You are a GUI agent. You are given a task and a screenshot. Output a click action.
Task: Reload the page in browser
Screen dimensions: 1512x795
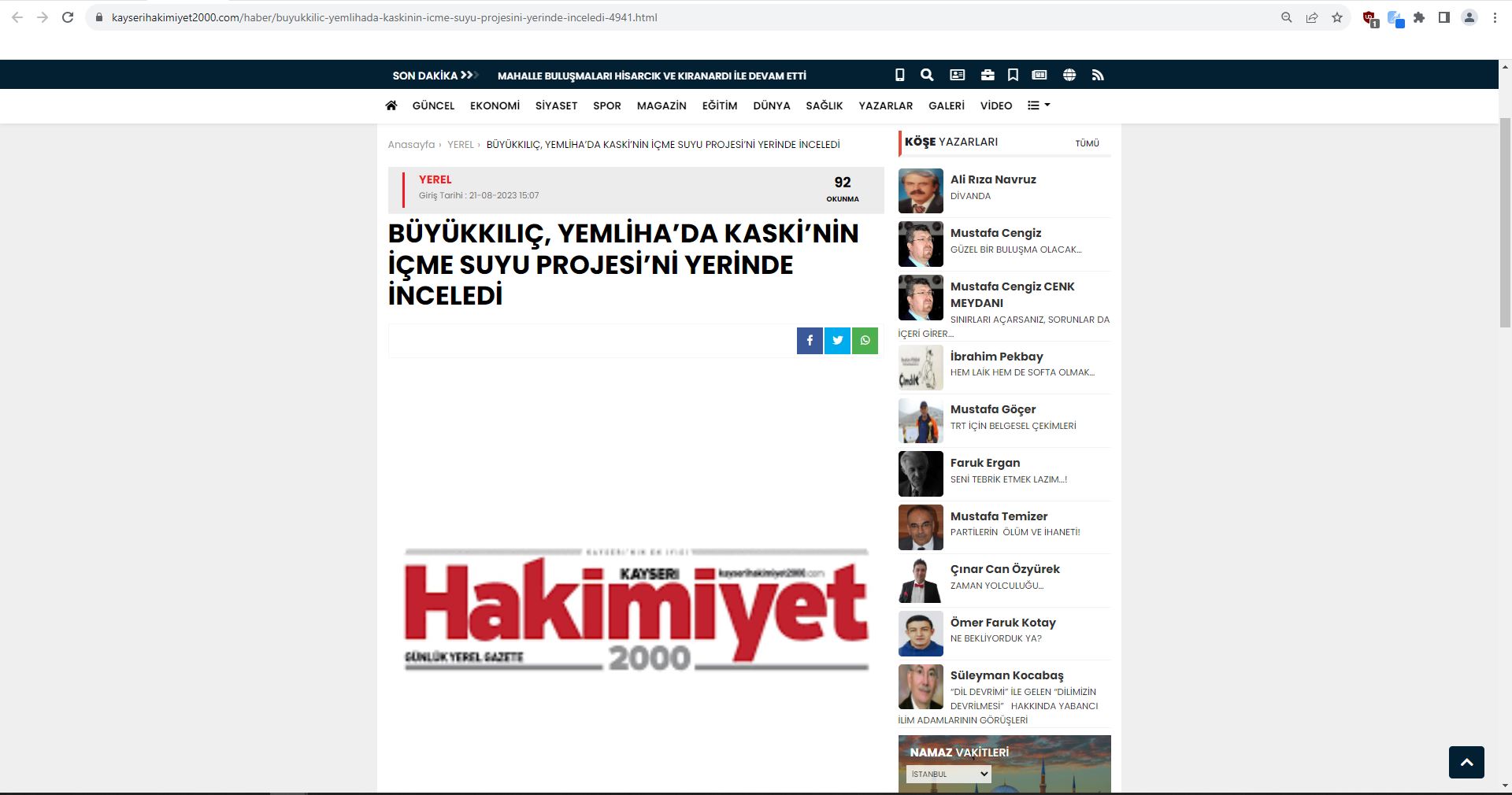[x=68, y=17]
